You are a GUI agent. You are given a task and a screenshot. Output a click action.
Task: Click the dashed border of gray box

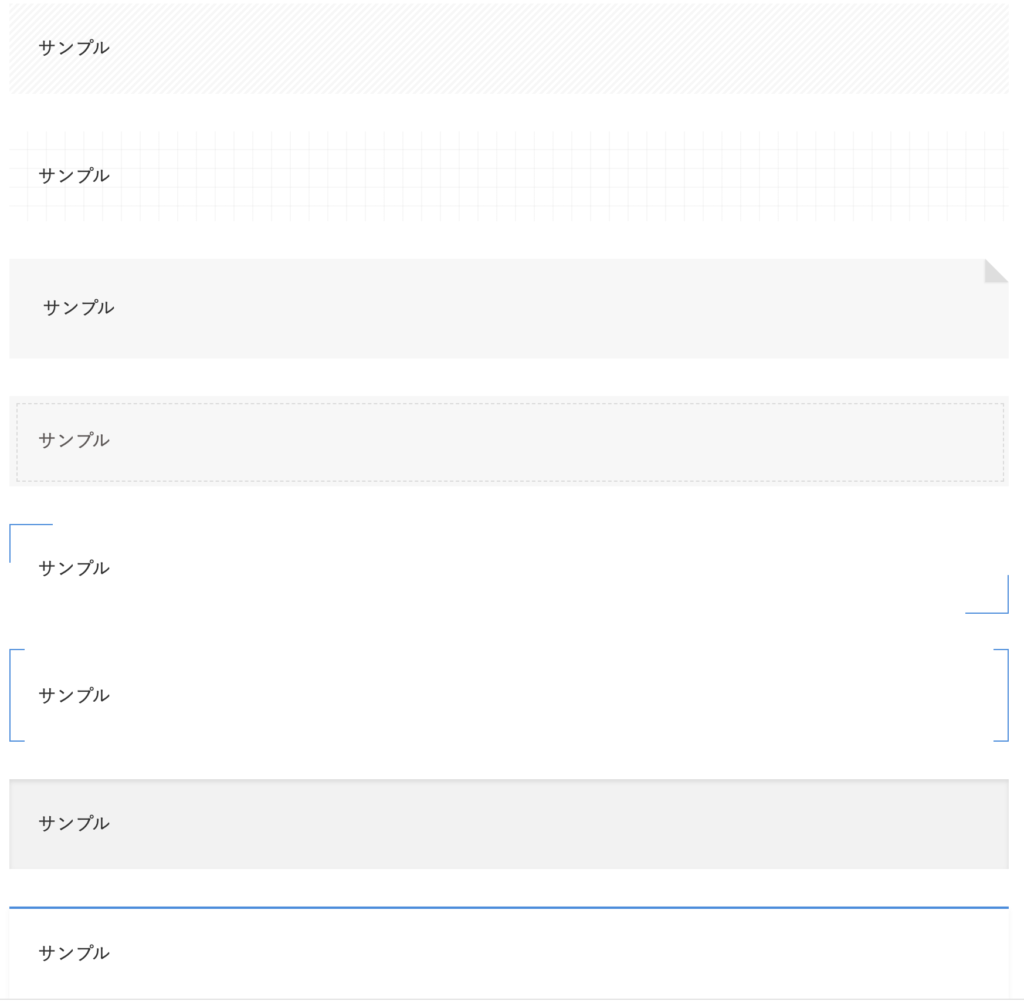510,404
